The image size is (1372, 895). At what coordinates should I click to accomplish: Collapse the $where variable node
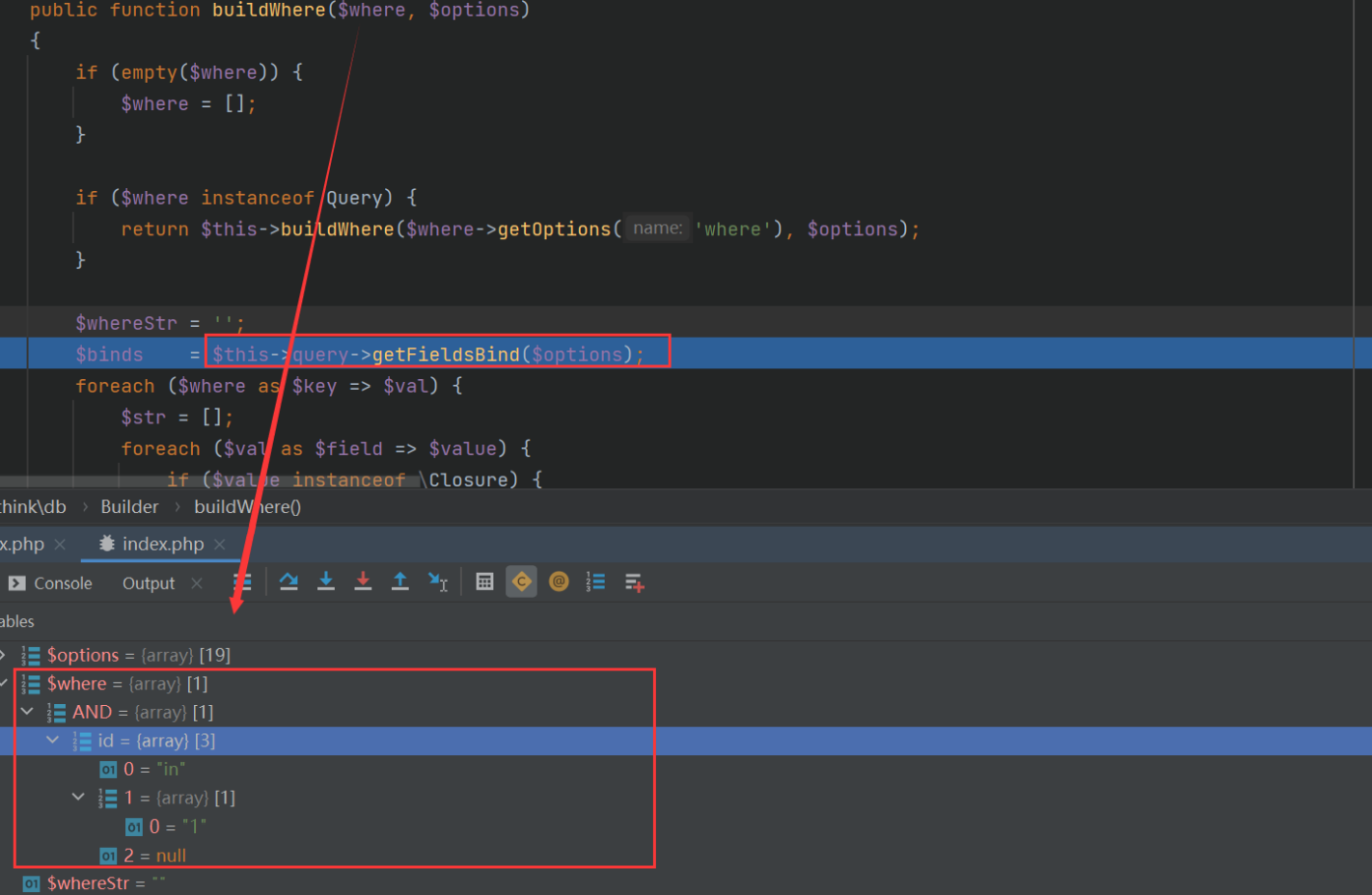pyautogui.click(x=4, y=684)
